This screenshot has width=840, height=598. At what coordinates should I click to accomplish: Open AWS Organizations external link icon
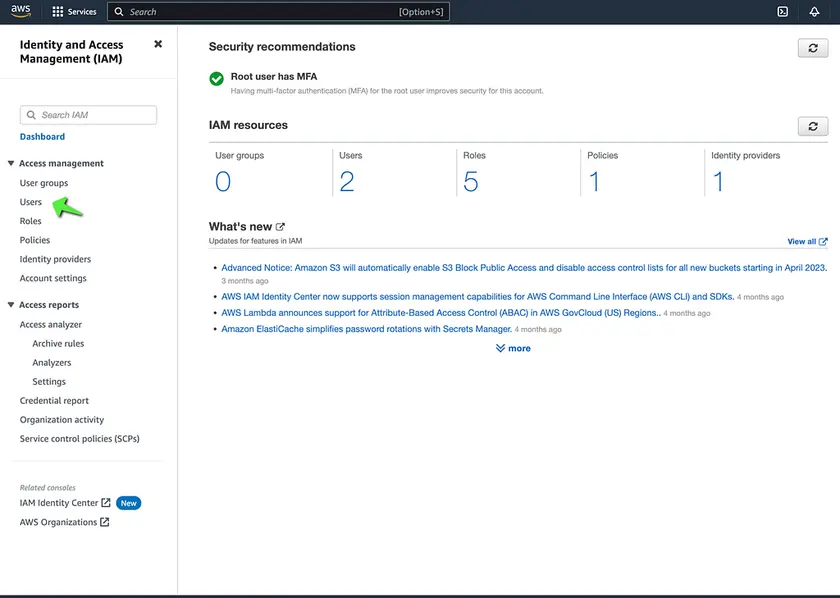(104, 522)
